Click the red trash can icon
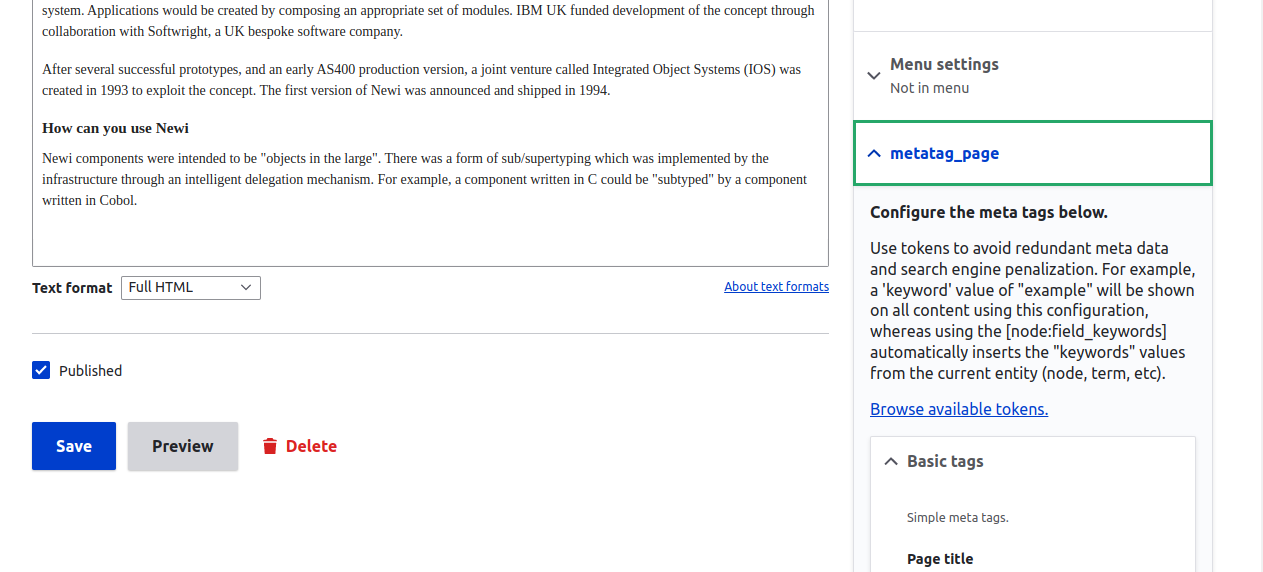The image size is (1263, 572). click(270, 446)
